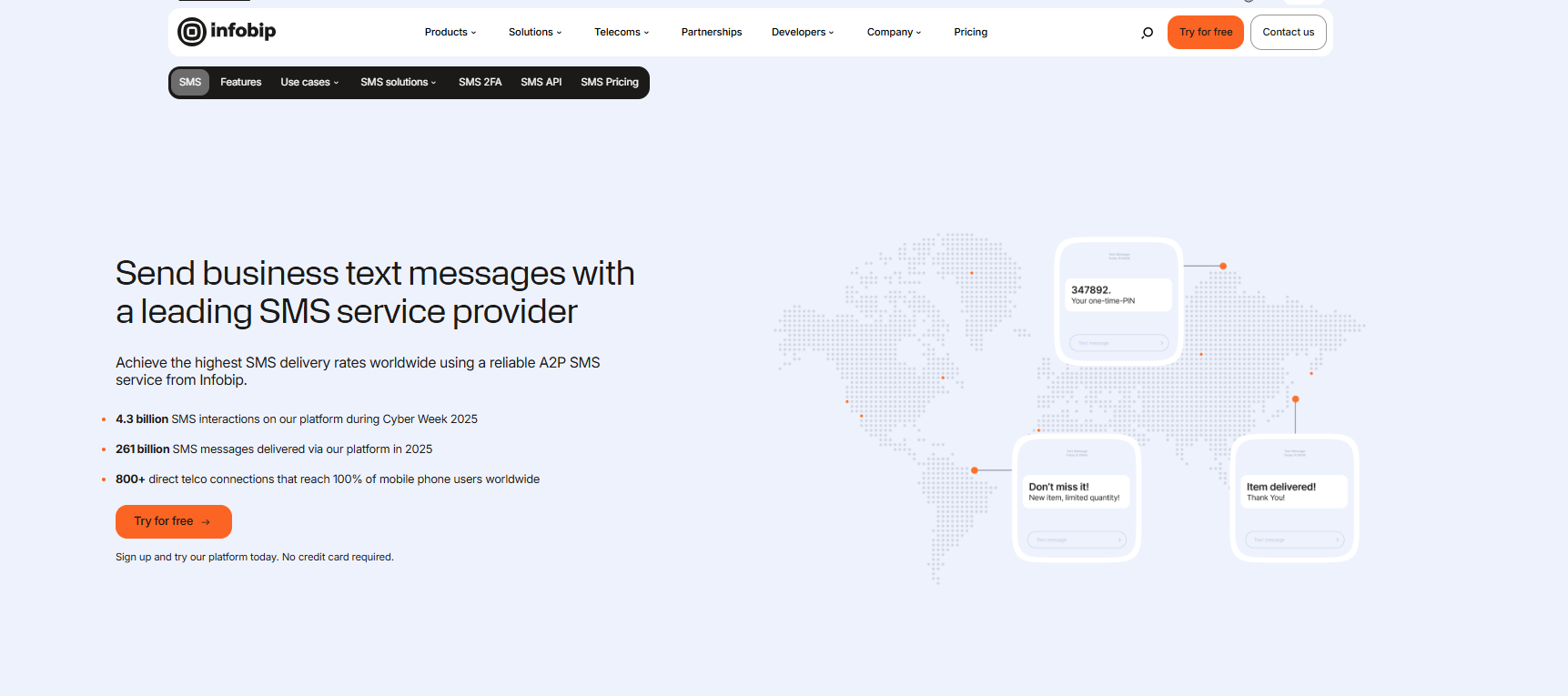The height and width of the screenshot is (696, 1568).
Task: Select the SMS tab in the sub-navigation
Action: click(x=190, y=82)
